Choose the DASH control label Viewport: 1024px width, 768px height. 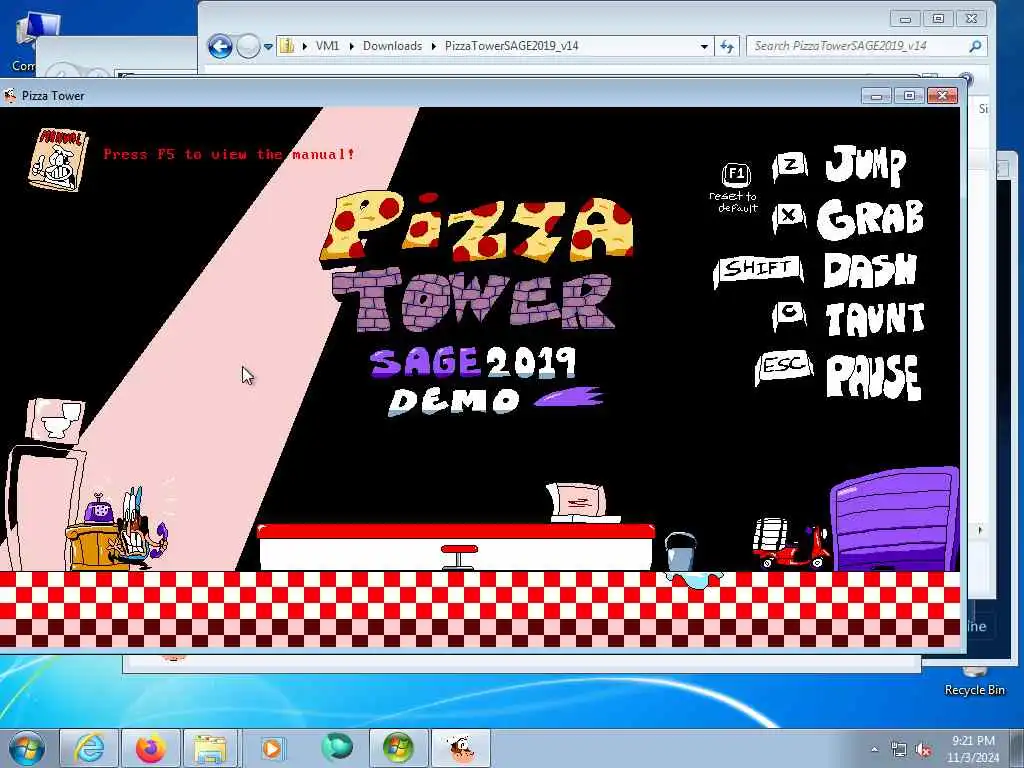pos(870,270)
